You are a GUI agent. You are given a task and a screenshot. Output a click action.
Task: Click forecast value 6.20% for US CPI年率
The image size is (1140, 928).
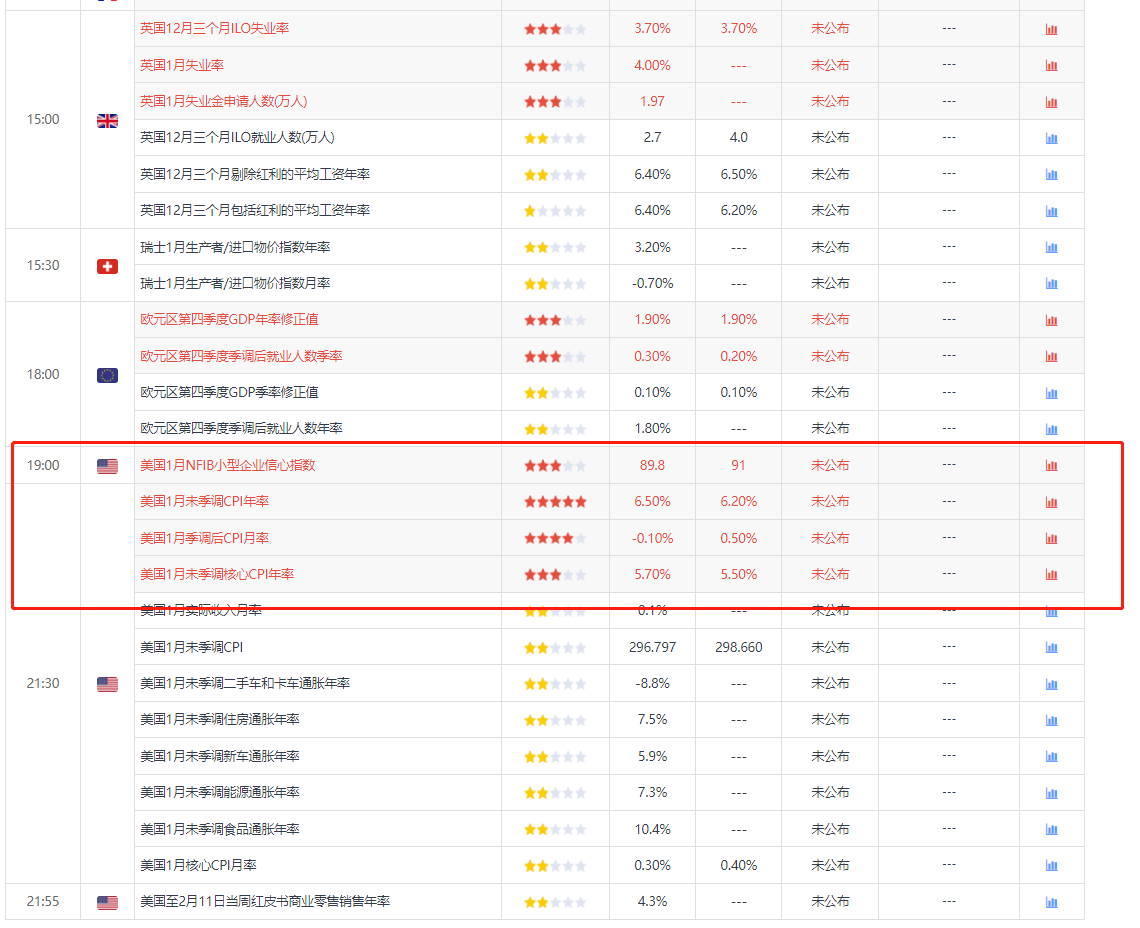(x=739, y=501)
